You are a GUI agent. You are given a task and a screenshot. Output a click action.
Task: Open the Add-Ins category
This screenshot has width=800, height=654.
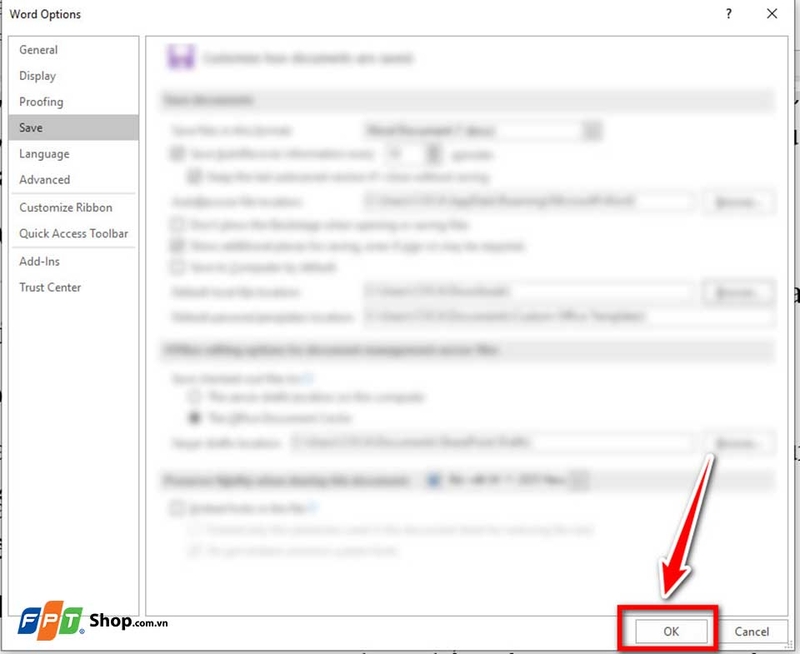pos(73,261)
